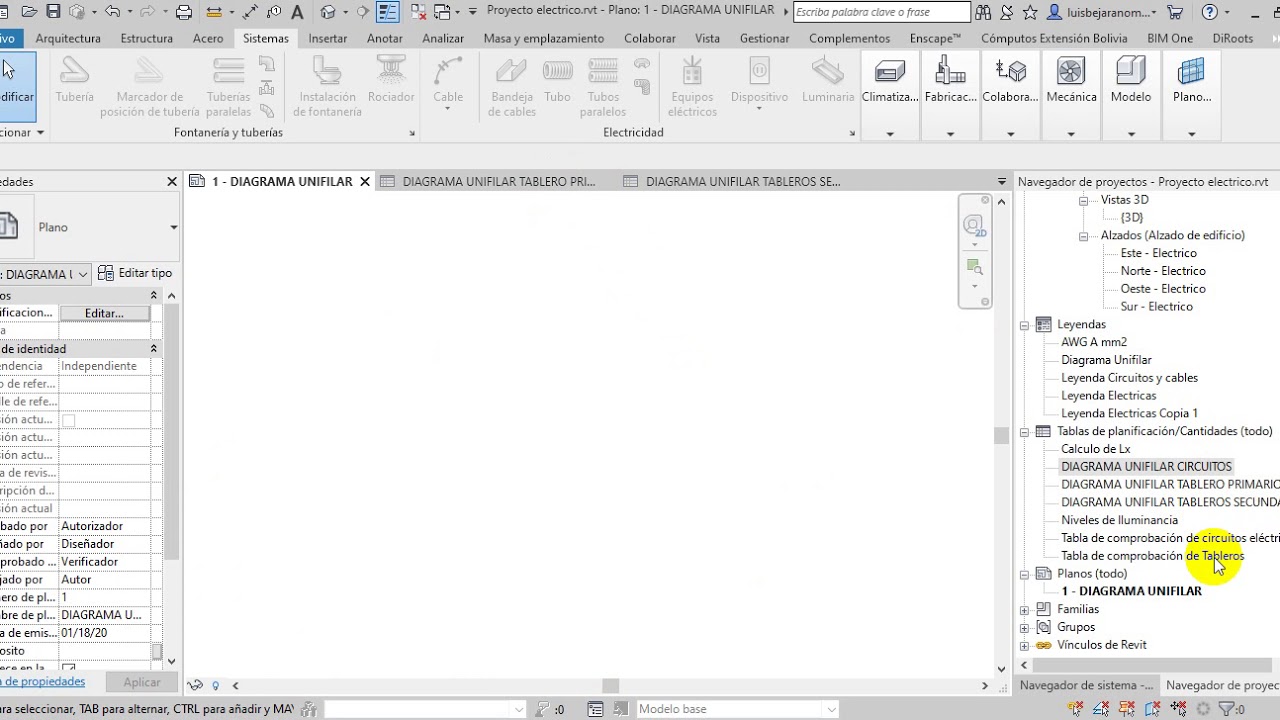Toggle select pinned elements icon in status bar
This screenshot has height=720, width=1280.
[1128, 709]
